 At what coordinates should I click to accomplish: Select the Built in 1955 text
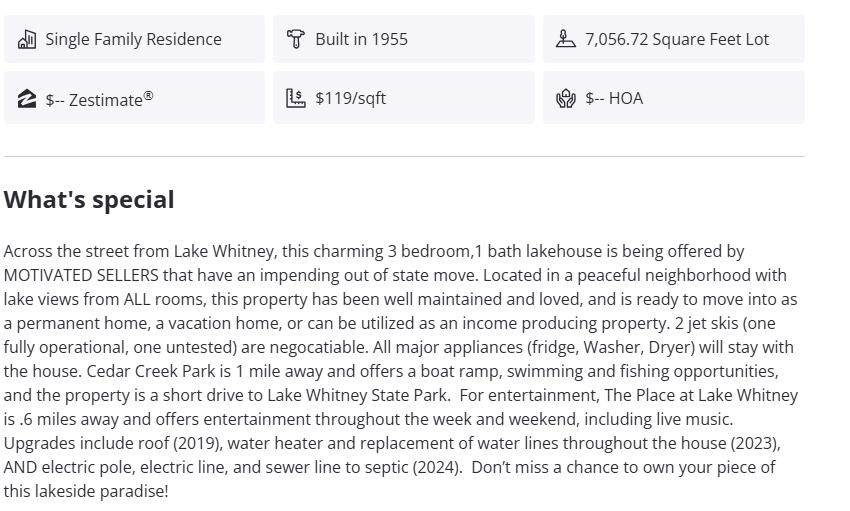click(361, 39)
